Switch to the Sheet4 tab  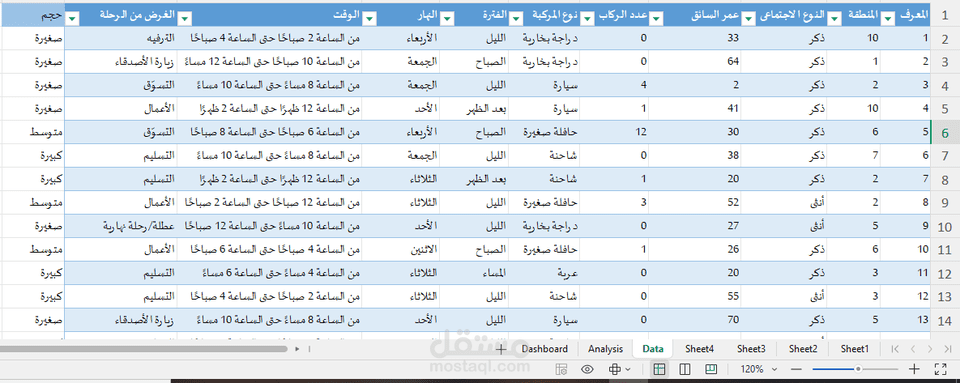(699, 349)
